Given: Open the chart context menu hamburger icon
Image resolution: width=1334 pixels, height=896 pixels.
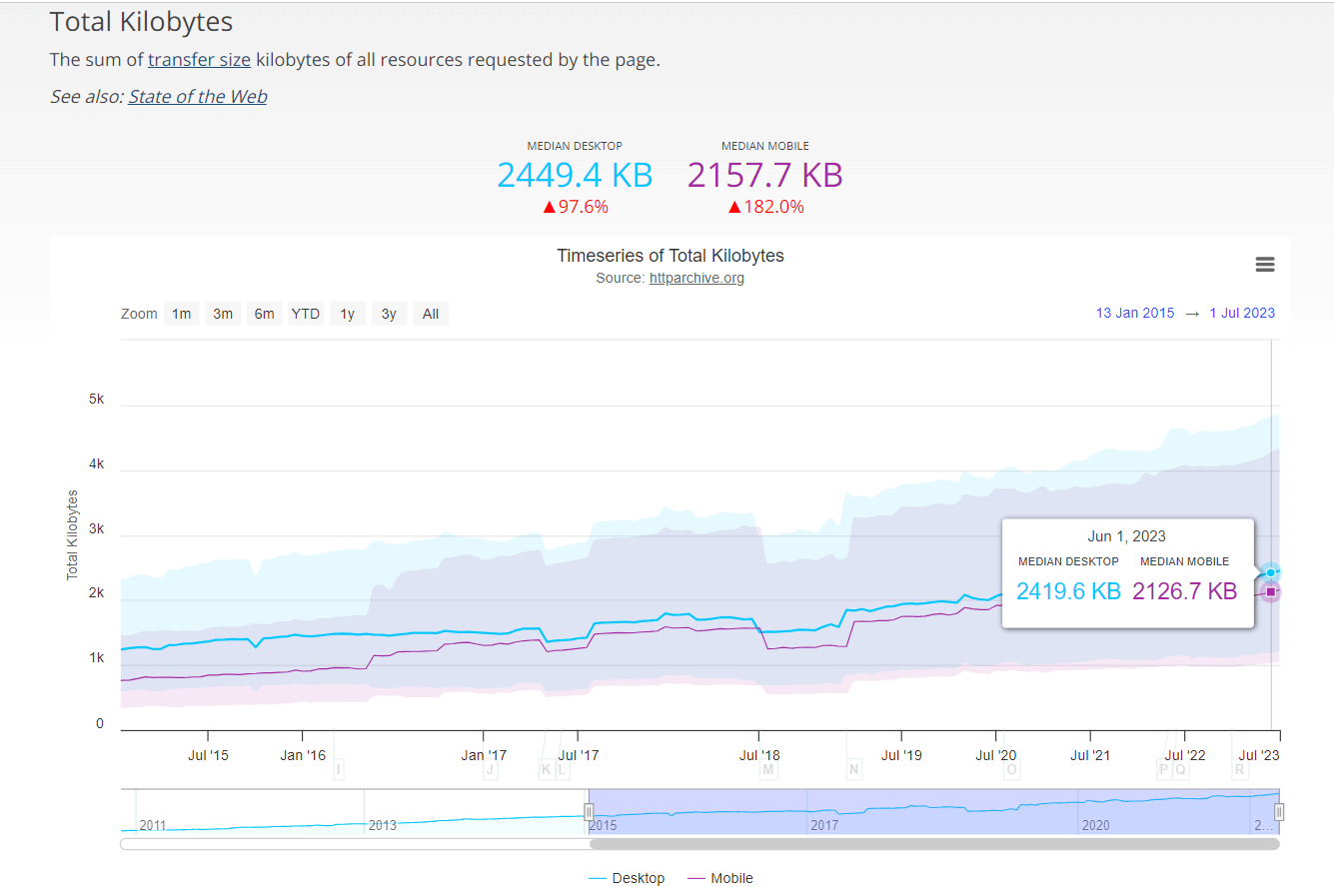Looking at the screenshot, I should pyautogui.click(x=1265, y=265).
